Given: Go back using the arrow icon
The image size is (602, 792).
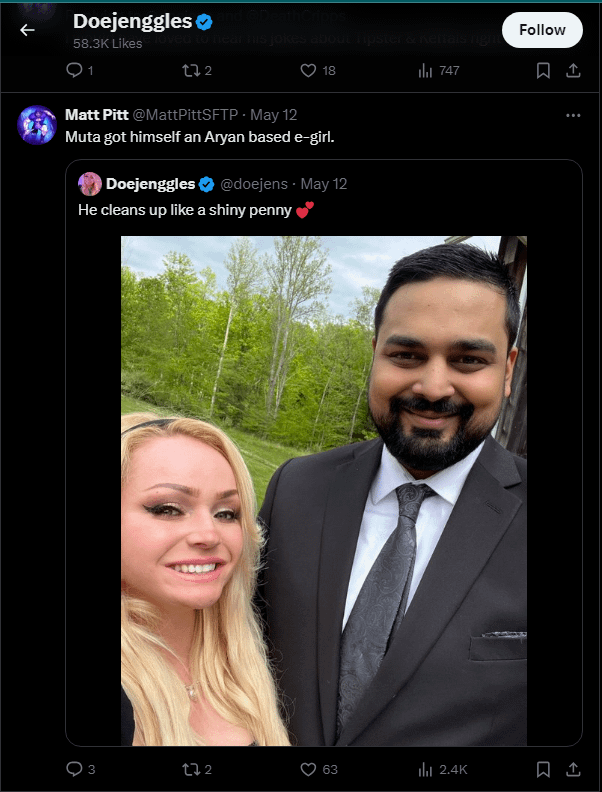Looking at the screenshot, I should (x=27, y=30).
